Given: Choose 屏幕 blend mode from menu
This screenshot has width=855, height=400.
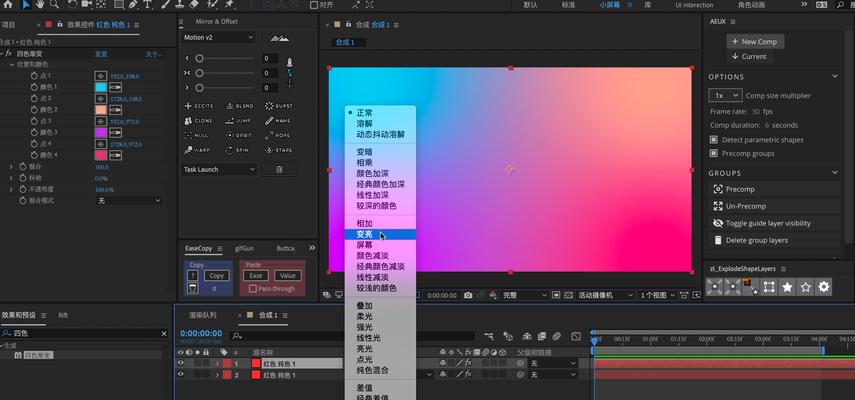Looking at the screenshot, I should 380,245.
